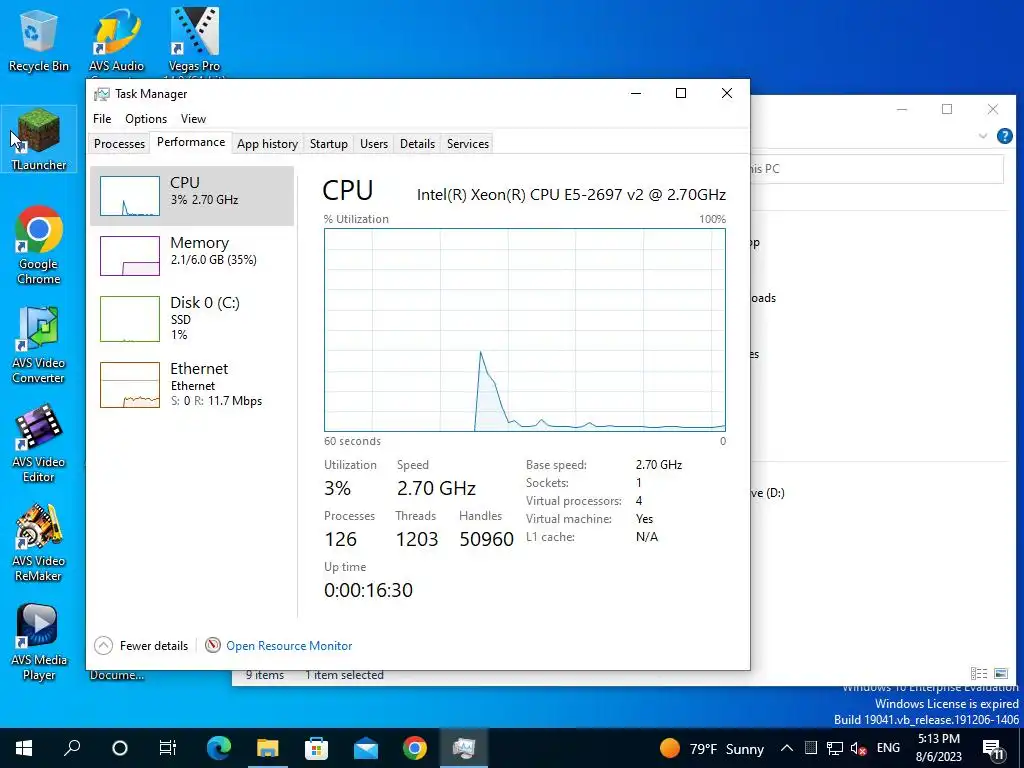Screen dimensions: 1024x768
Task: Open the AVS Video Converter shortcut
Action: [x=39, y=345]
